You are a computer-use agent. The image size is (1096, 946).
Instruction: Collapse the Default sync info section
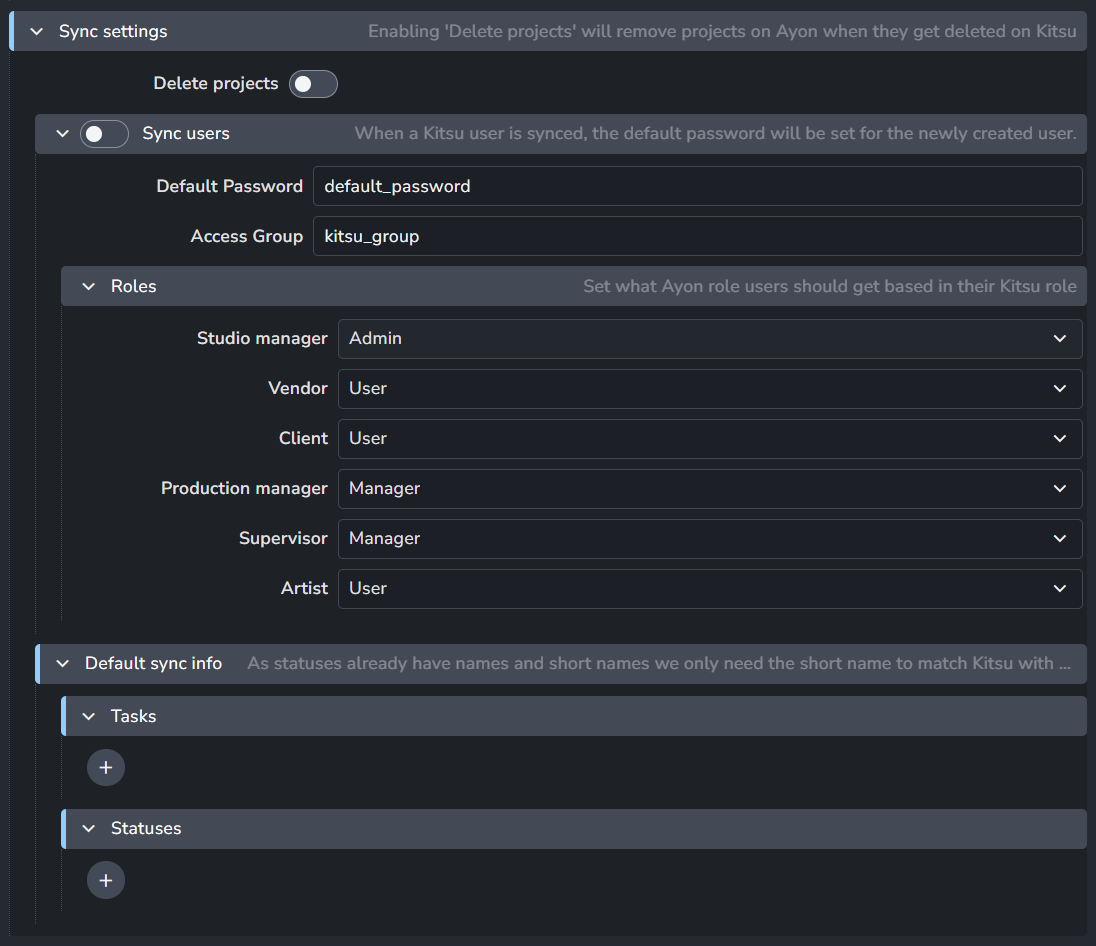(x=62, y=664)
